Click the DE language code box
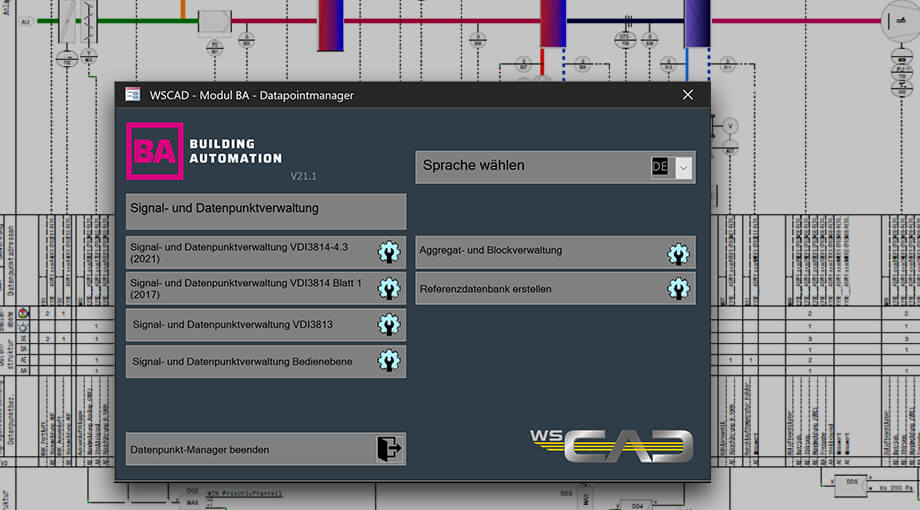This screenshot has height=510, width=920. click(x=660, y=167)
